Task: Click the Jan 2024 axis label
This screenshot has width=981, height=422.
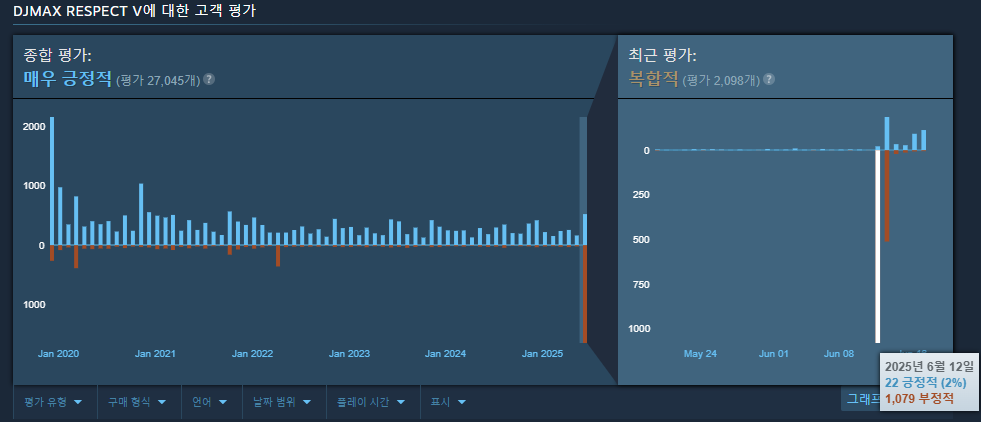Action: click(x=445, y=354)
